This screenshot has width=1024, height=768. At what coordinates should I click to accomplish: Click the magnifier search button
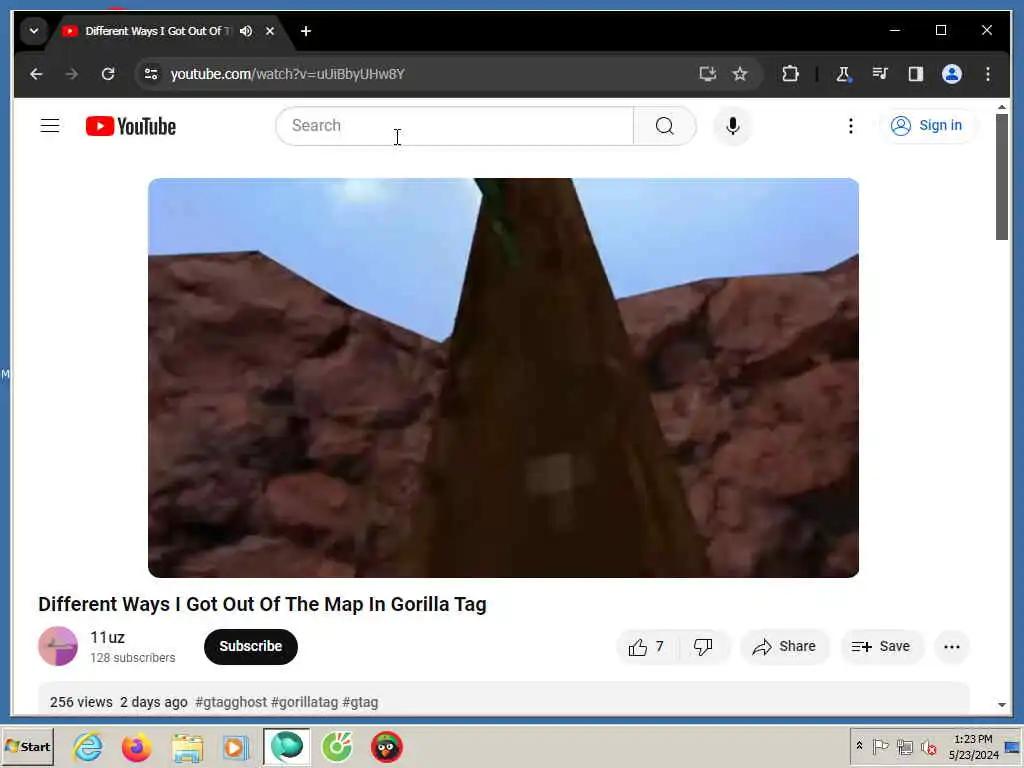tap(664, 125)
